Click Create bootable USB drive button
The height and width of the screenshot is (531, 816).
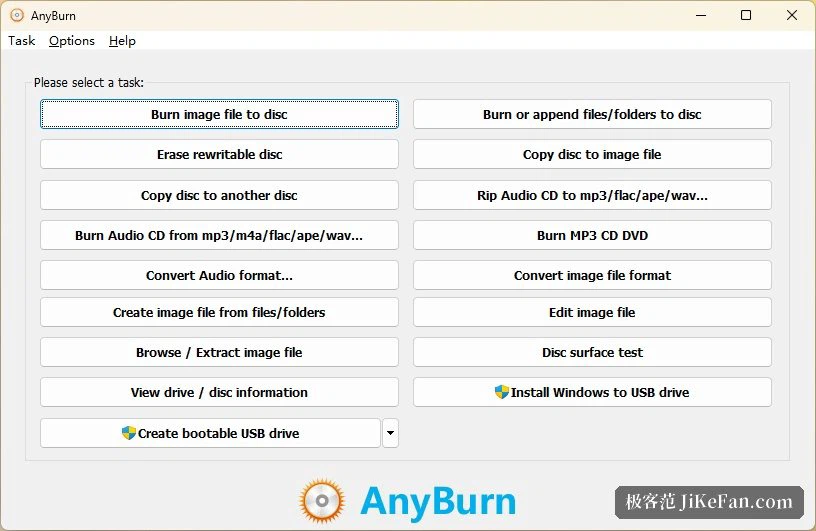click(x=210, y=433)
